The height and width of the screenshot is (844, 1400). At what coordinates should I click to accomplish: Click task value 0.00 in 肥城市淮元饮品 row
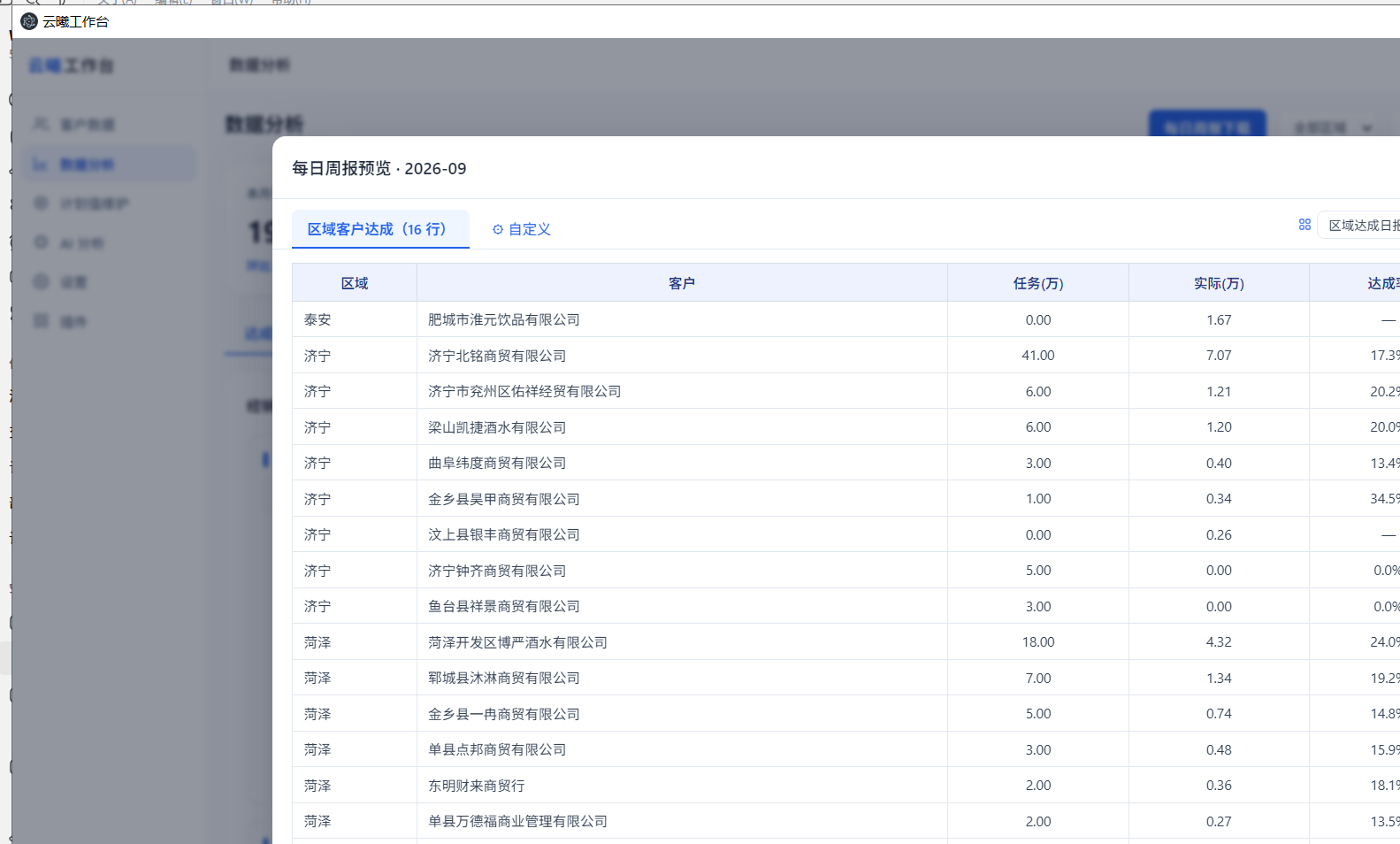pos(1038,319)
